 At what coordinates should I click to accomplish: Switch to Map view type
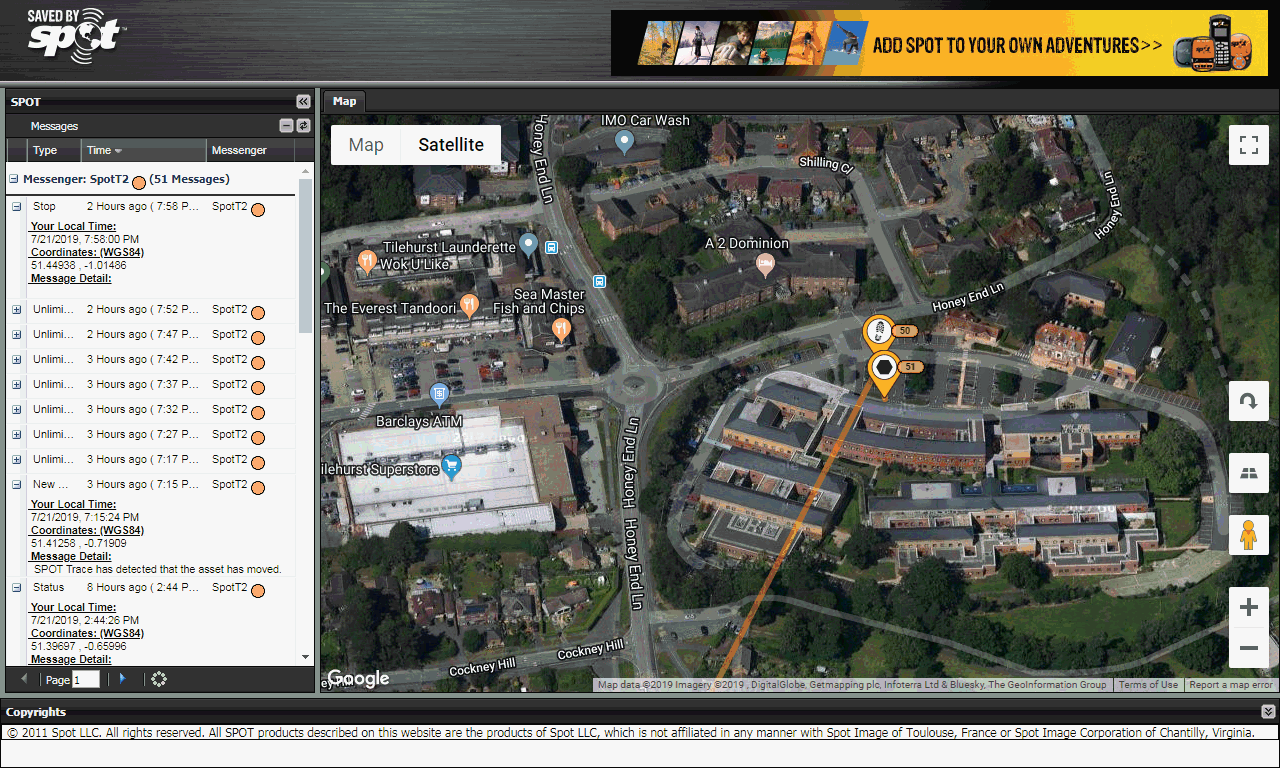pyautogui.click(x=366, y=145)
